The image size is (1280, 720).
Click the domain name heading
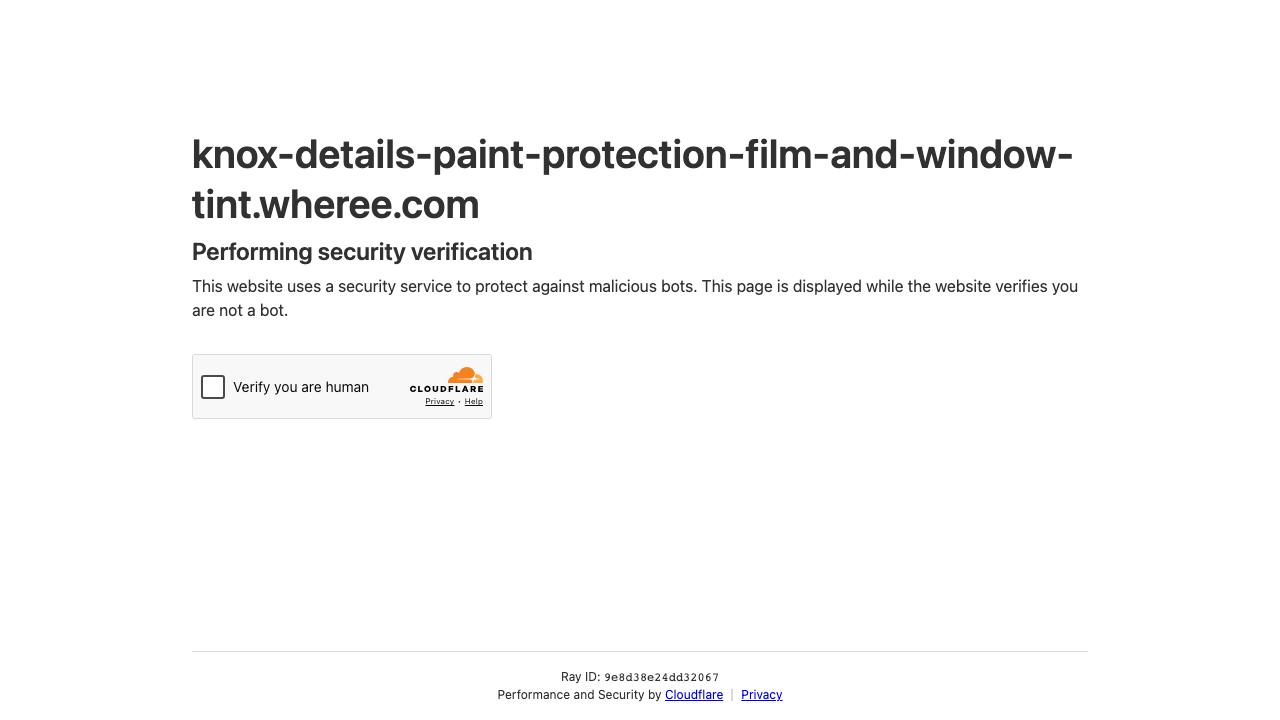(x=632, y=179)
